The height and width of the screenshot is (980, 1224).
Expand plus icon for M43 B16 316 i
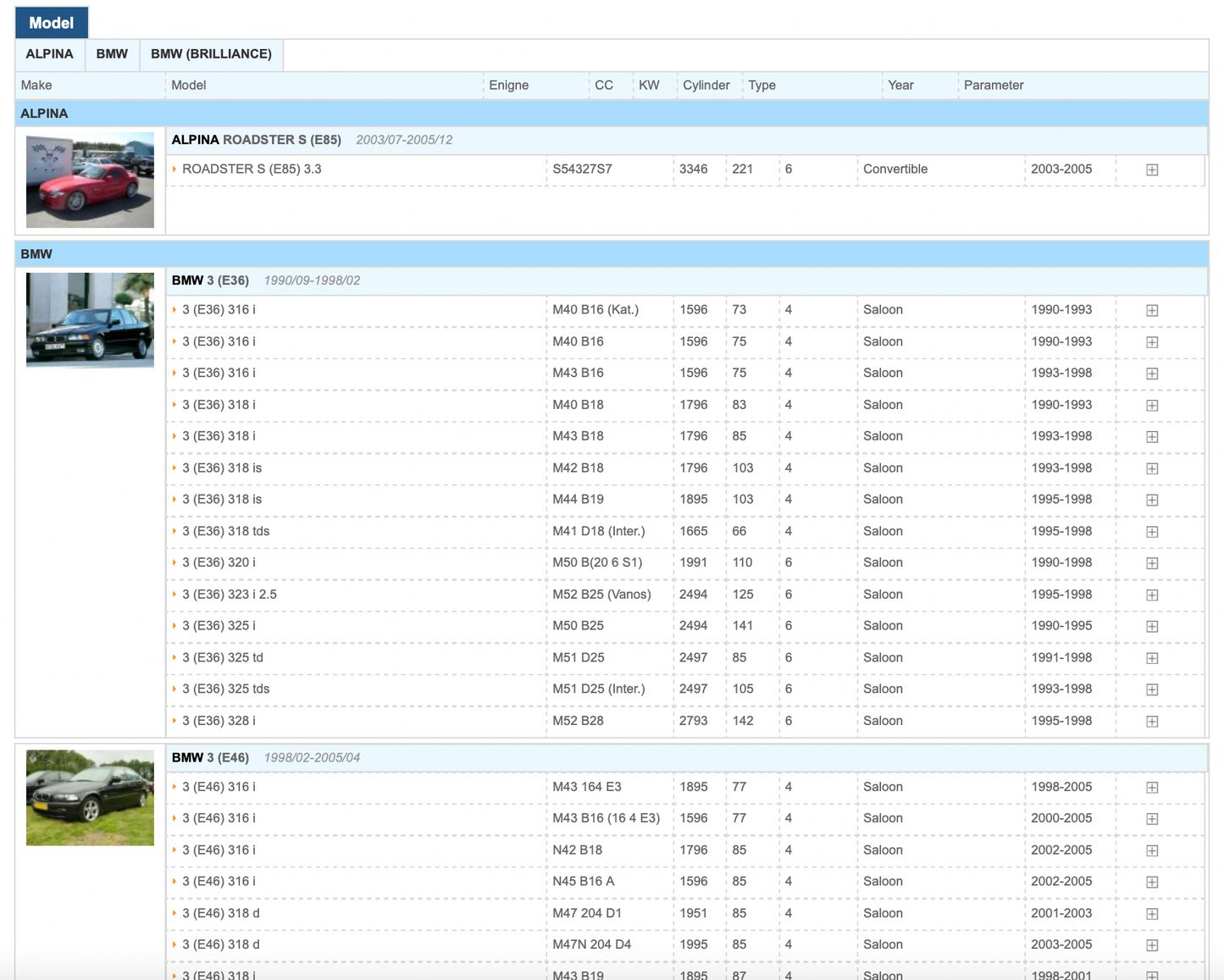(x=1152, y=374)
